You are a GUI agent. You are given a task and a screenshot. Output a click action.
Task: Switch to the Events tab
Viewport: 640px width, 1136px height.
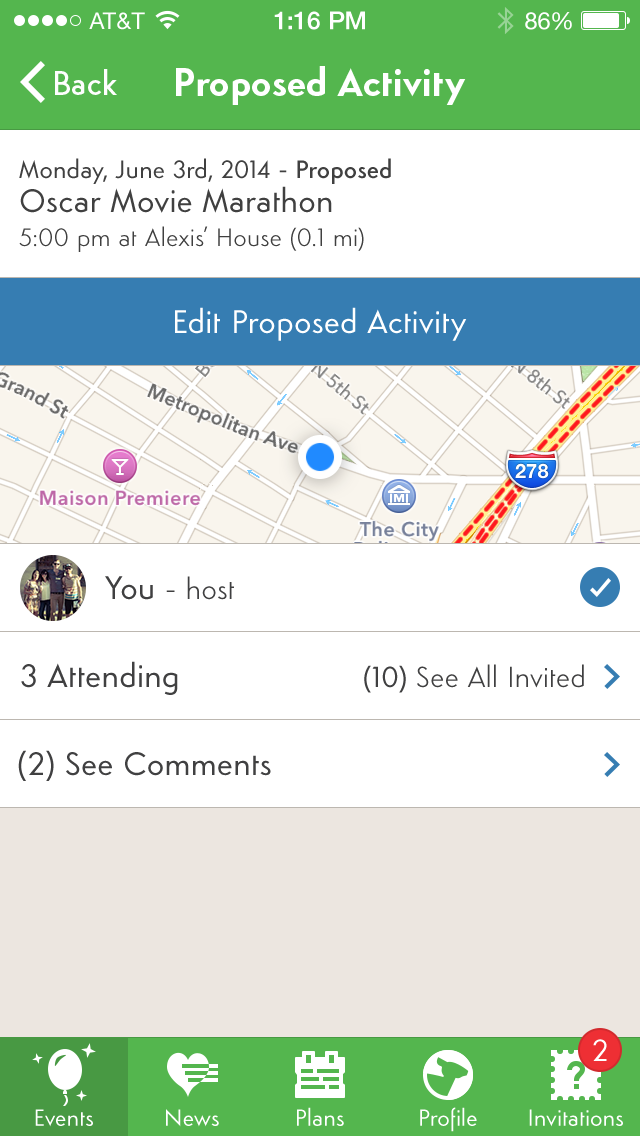pyautogui.click(x=64, y=1086)
